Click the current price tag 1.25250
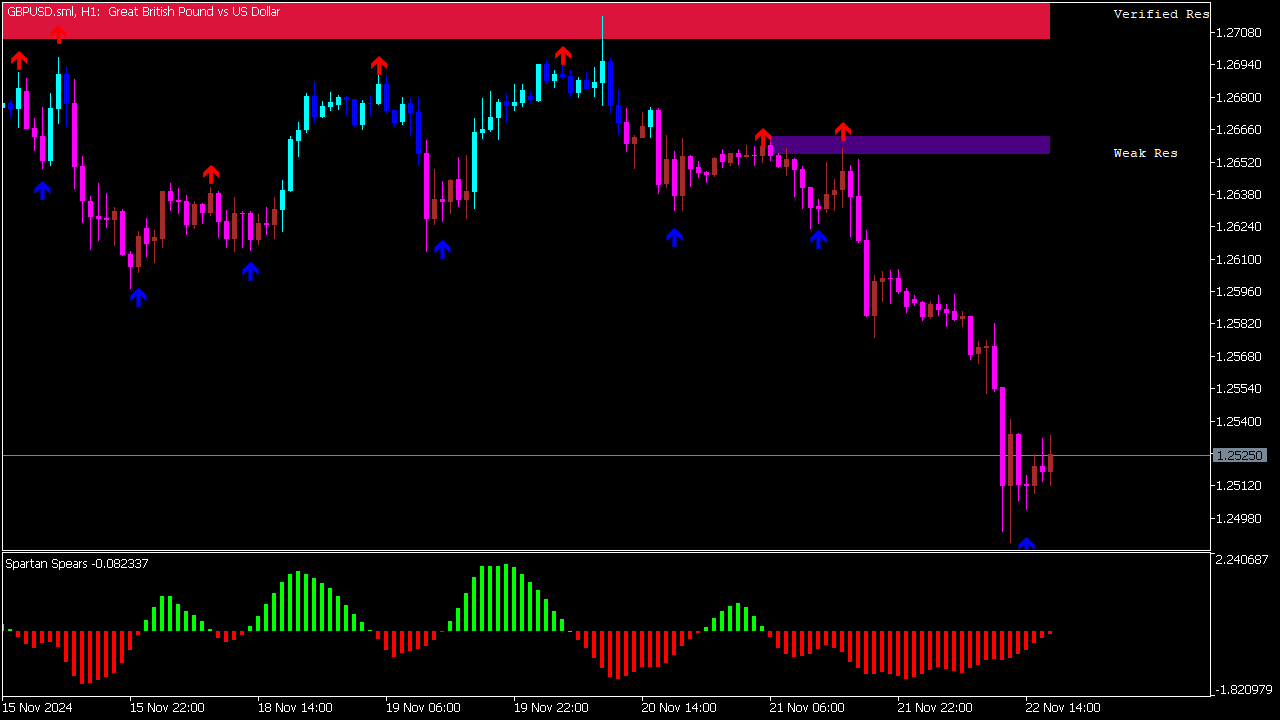1280x720 pixels. pyautogui.click(x=1241, y=455)
